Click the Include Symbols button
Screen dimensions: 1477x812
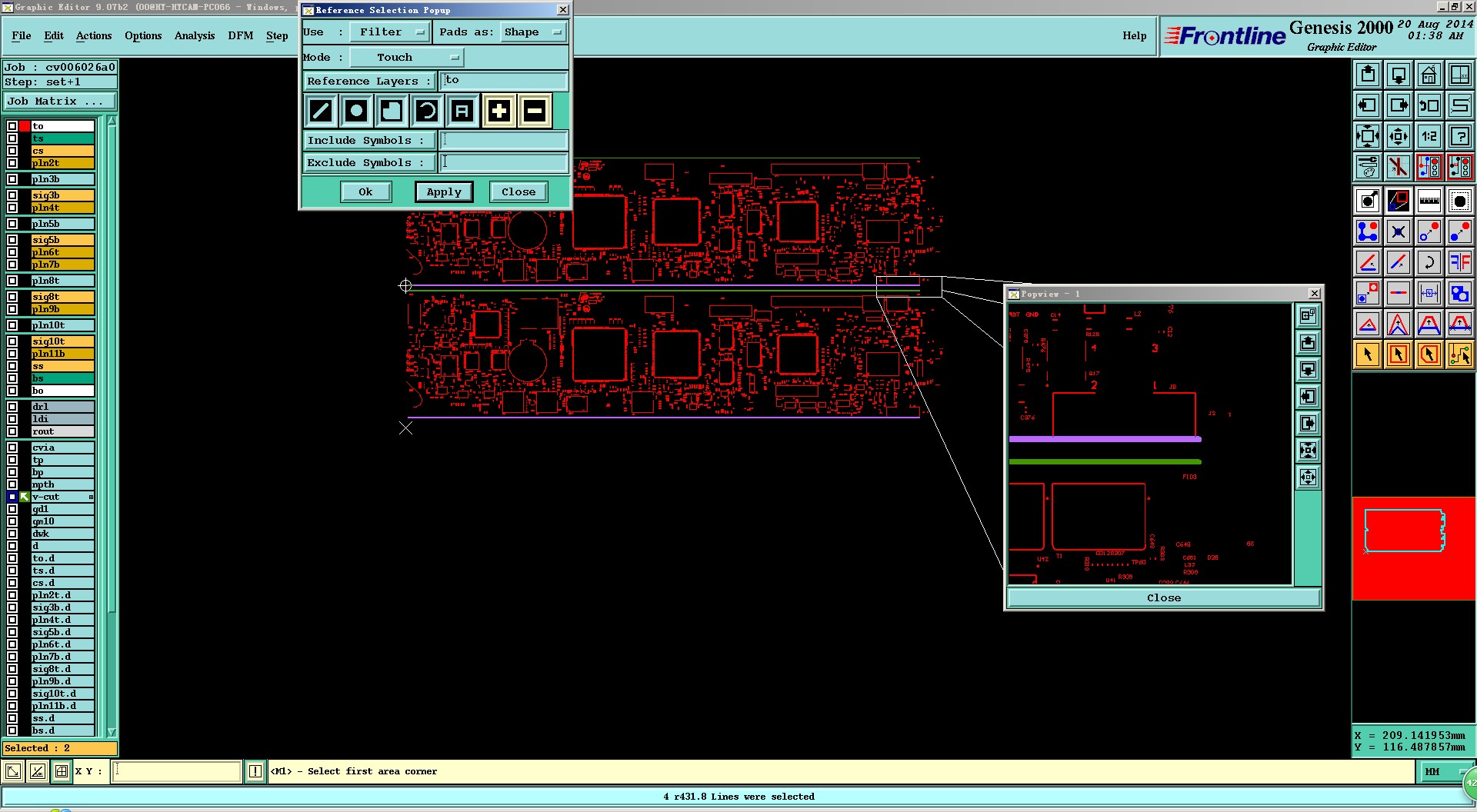point(369,140)
